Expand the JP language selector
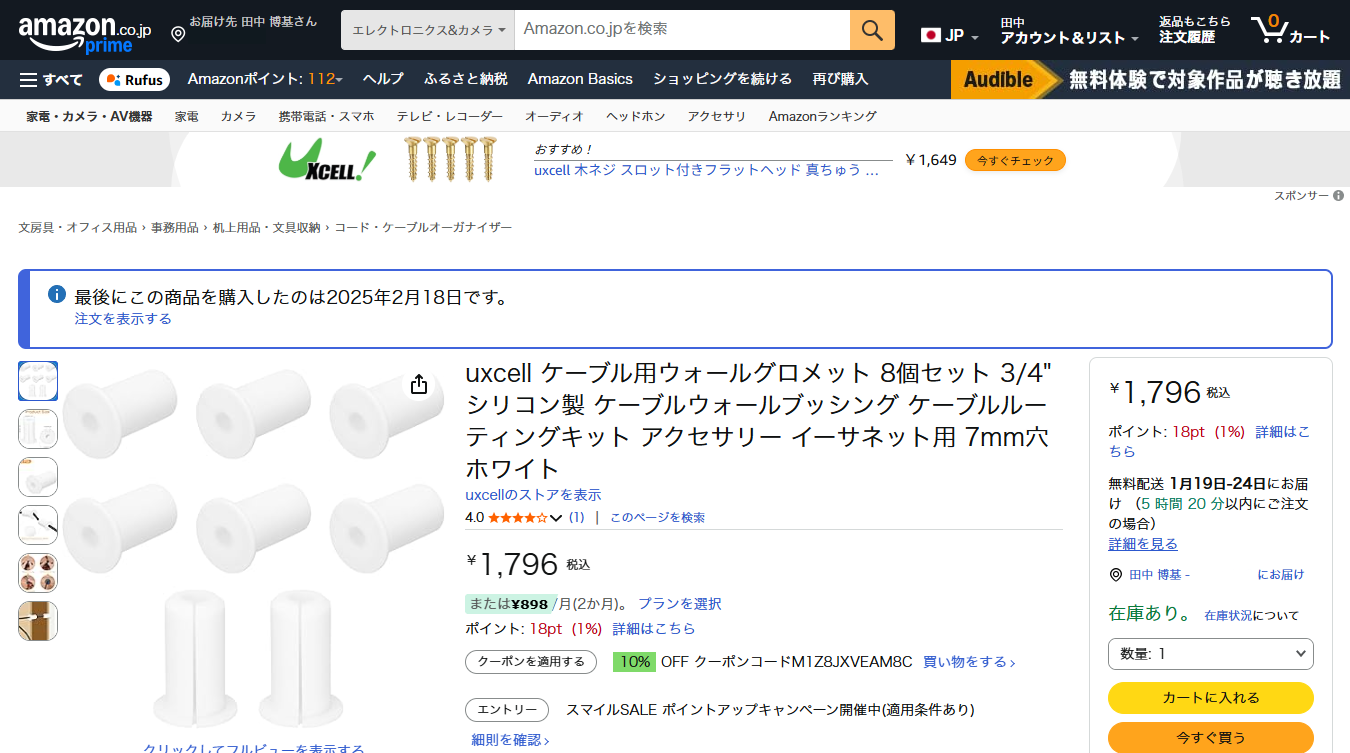 (x=949, y=36)
